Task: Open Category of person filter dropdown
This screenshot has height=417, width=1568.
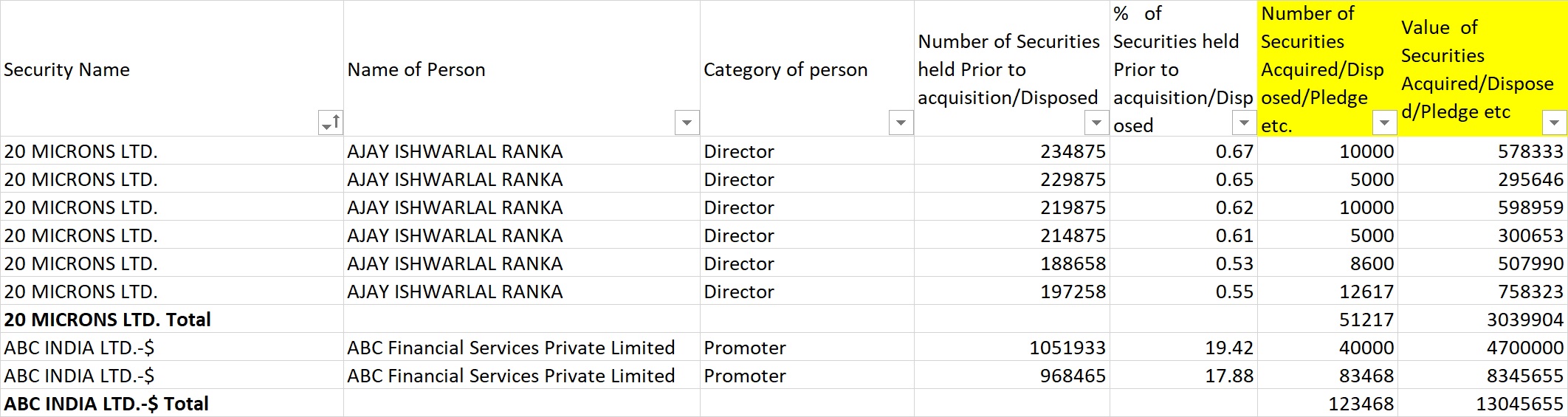Action: tap(901, 123)
